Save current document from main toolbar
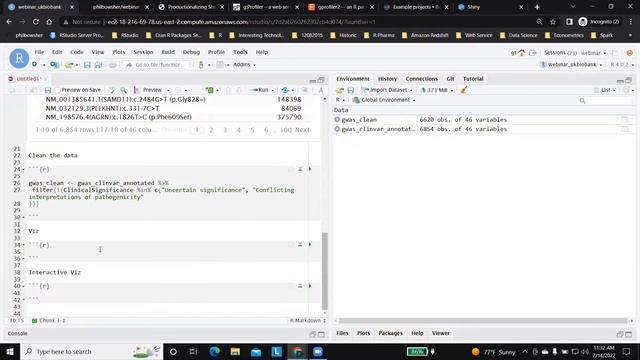 tap(87, 64)
